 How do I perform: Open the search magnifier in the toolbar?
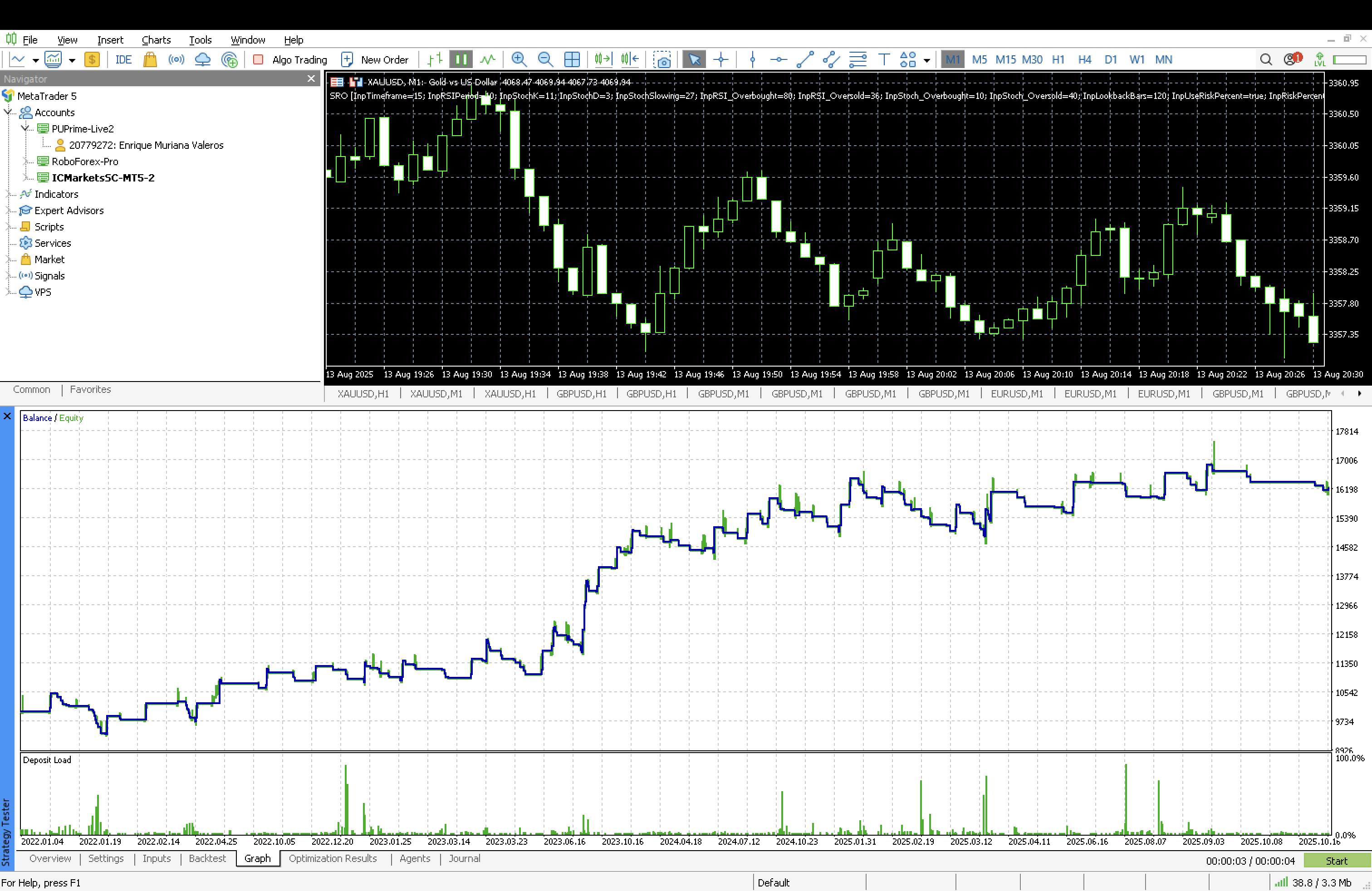(1266, 59)
